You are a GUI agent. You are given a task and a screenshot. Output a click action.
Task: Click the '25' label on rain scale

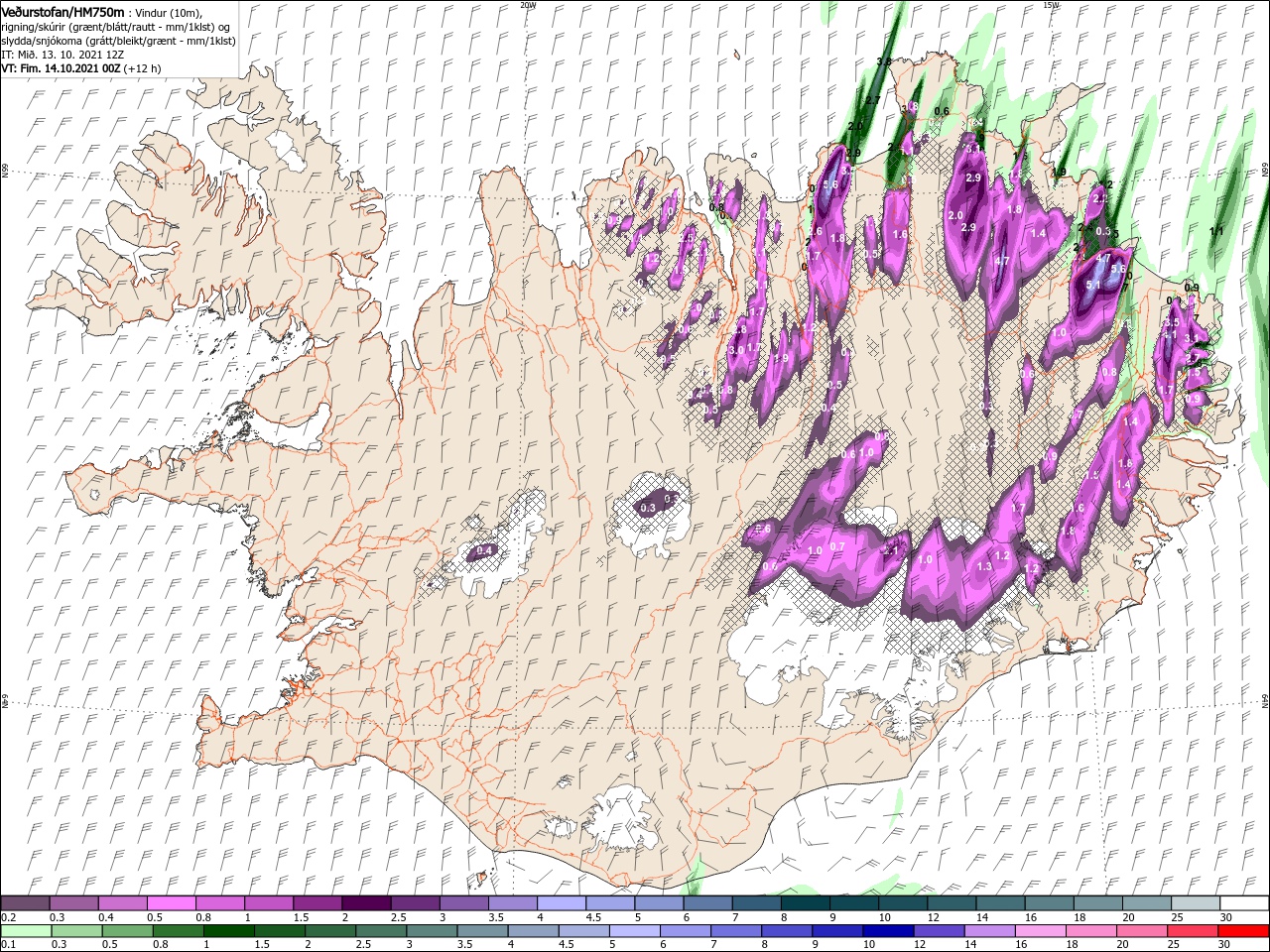(x=1172, y=944)
